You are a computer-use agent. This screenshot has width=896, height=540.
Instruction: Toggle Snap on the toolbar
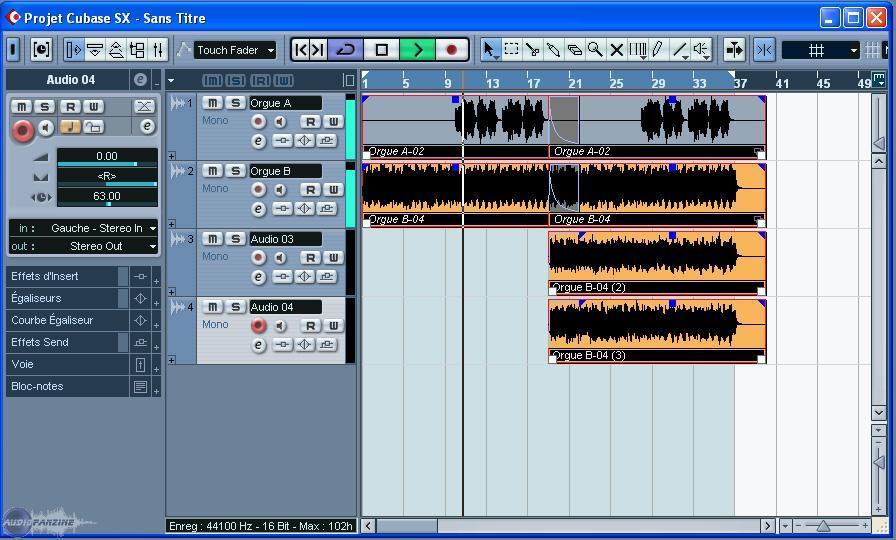(764, 50)
